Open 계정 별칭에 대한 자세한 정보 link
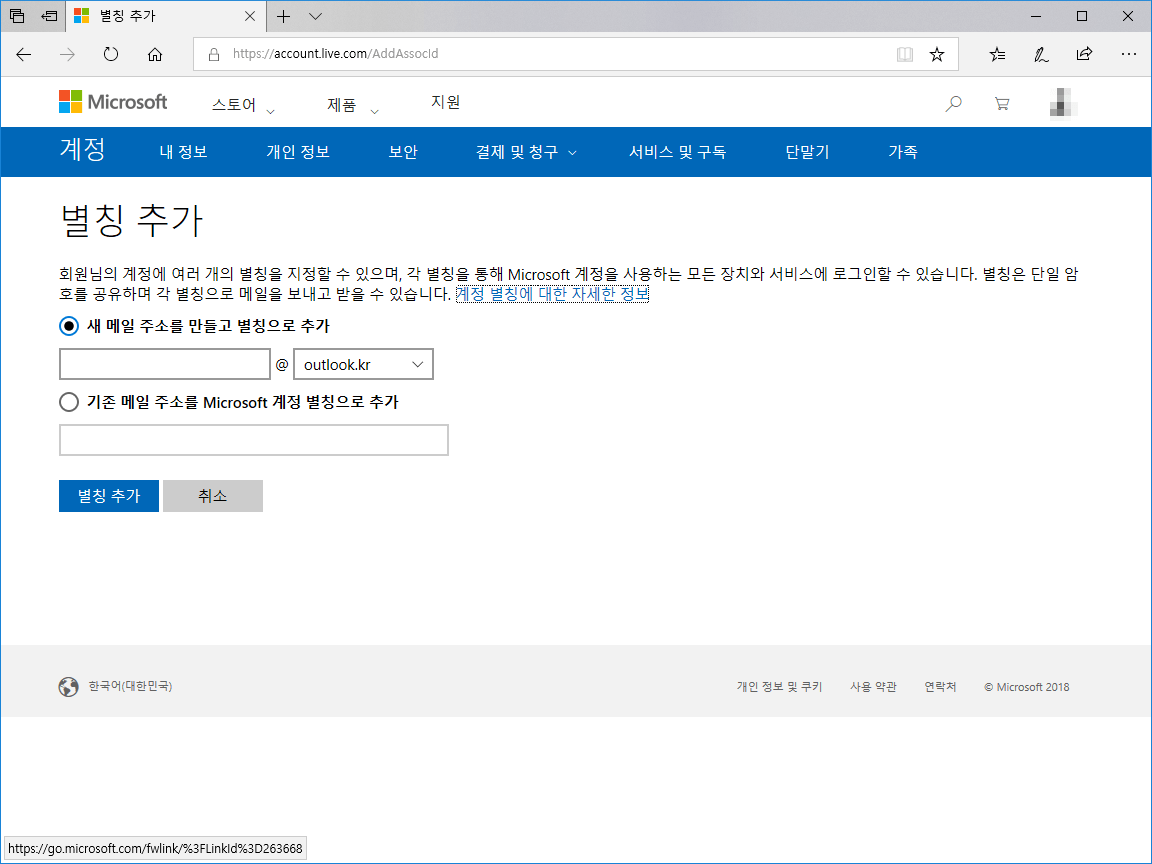The width and height of the screenshot is (1152, 864). click(552, 294)
